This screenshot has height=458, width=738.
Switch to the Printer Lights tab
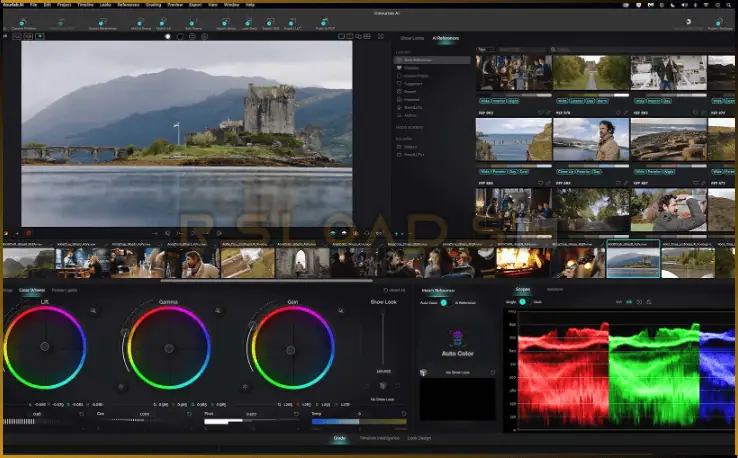(64, 290)
